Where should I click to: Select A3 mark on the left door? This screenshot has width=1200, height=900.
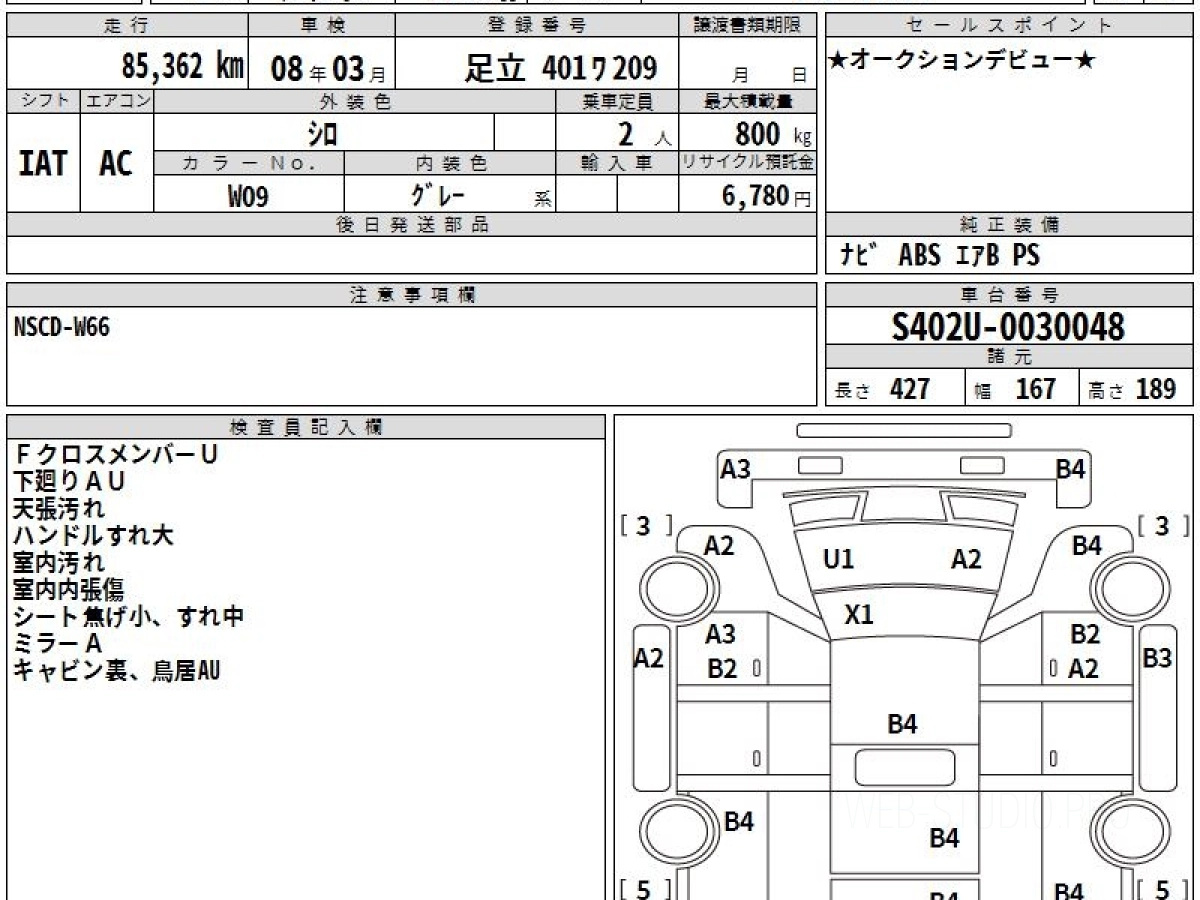720,634
